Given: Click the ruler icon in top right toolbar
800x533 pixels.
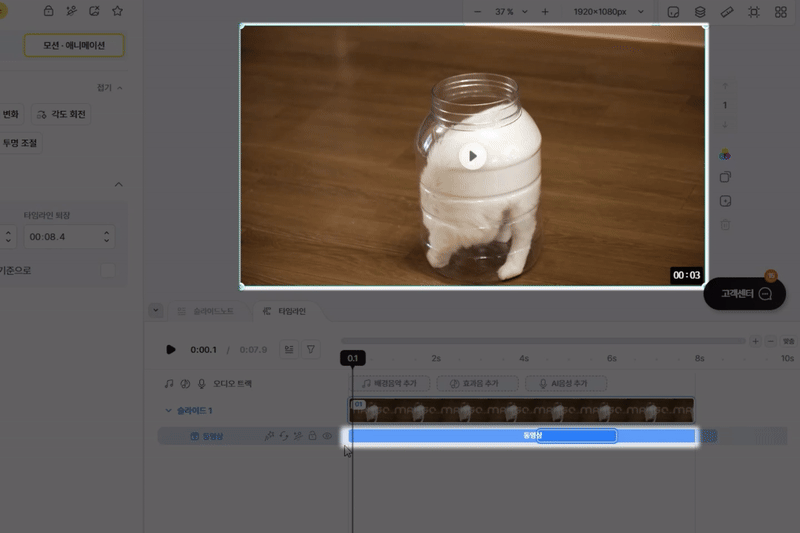Looking at the screenshot, I should [727, 12].
